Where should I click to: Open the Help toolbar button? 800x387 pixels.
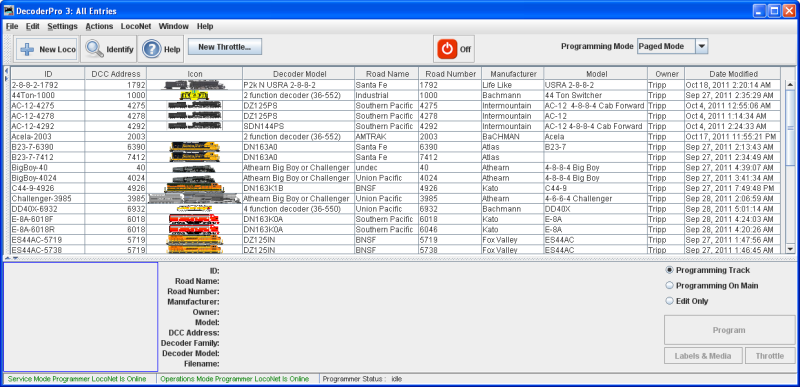pos(161,49)
